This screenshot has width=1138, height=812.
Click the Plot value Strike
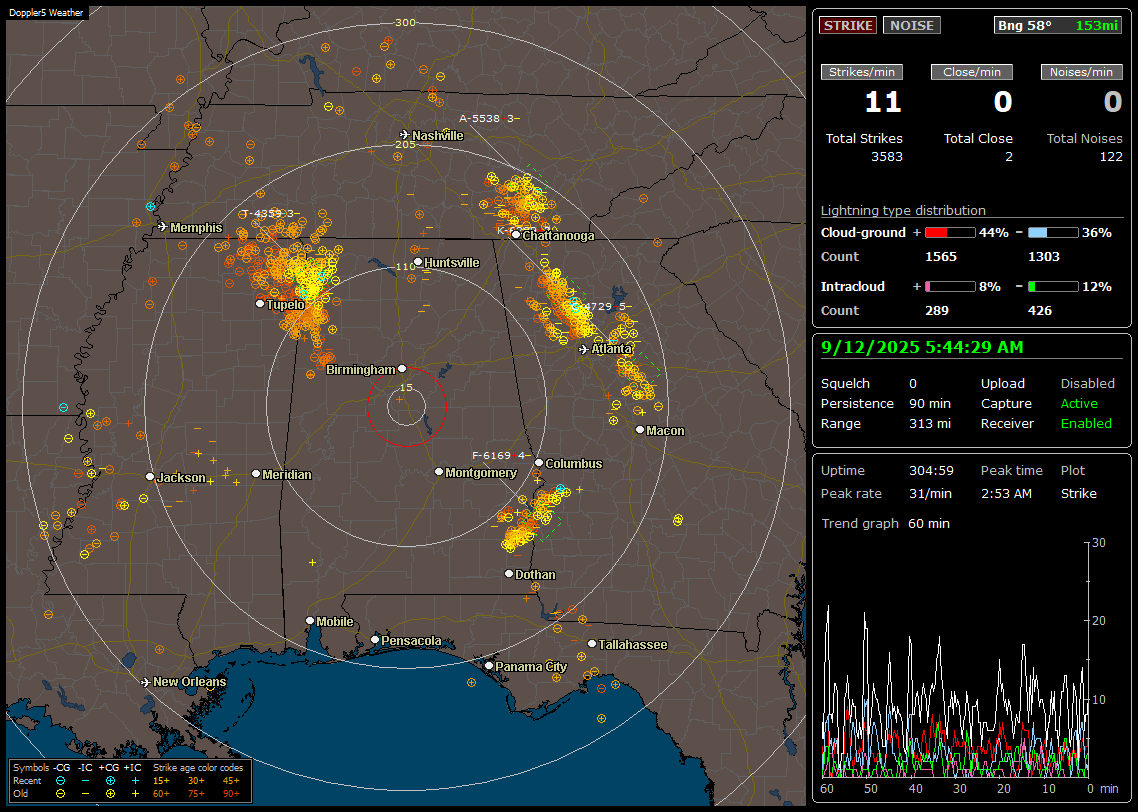[x=1078, y=493]
